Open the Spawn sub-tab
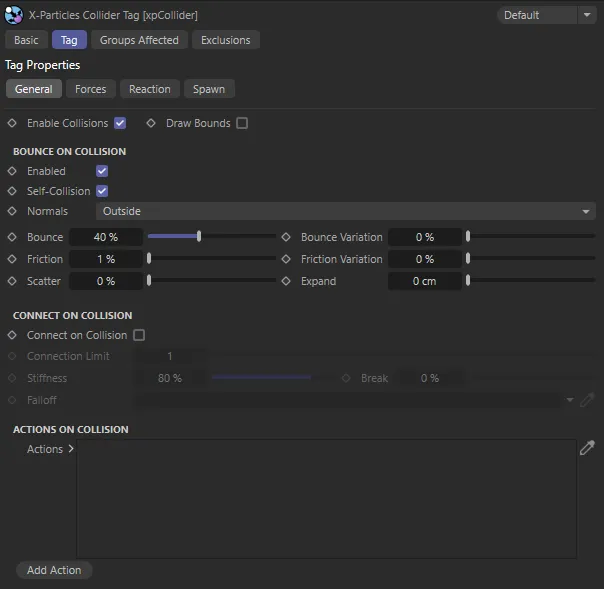The image size is (604, 589). pyautogui.click(x=208, y=89)
